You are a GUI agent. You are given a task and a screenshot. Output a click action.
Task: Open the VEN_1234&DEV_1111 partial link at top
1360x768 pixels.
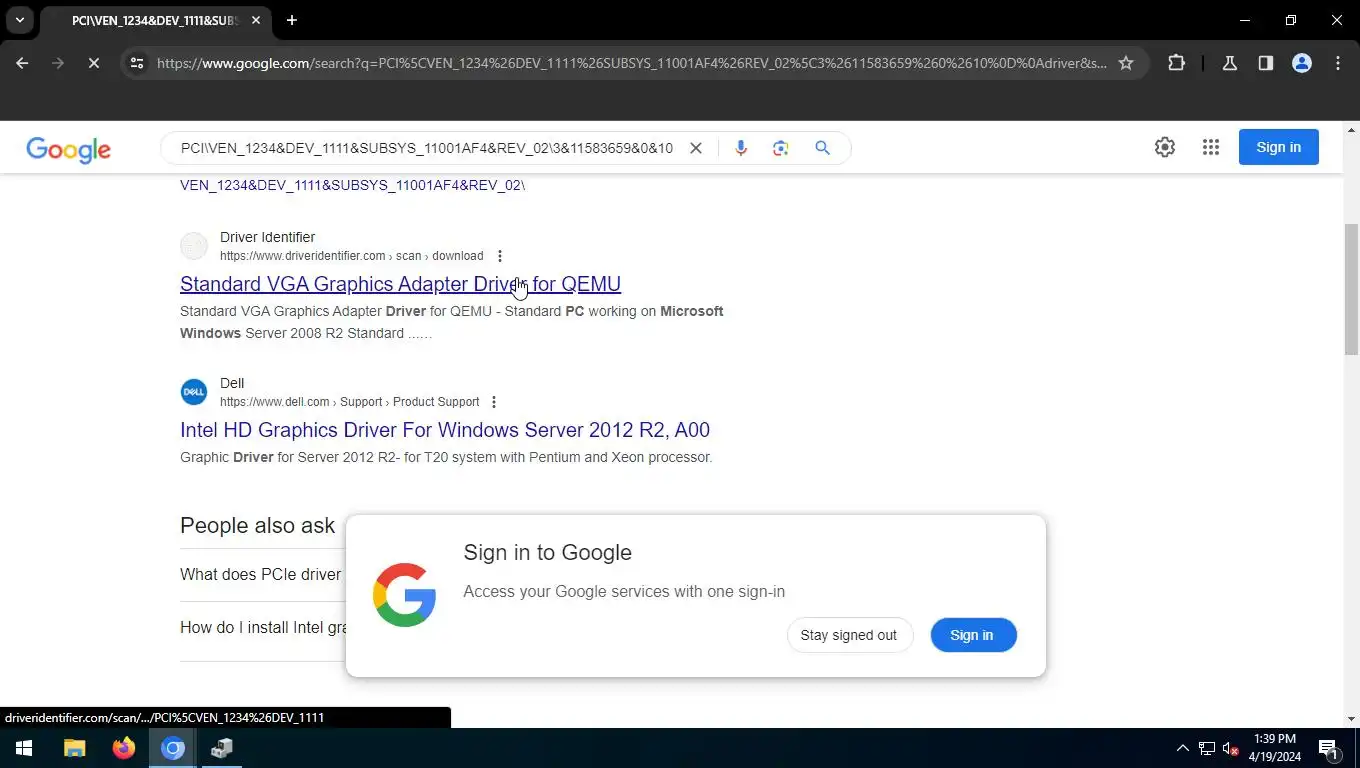(x=352, y=185)
